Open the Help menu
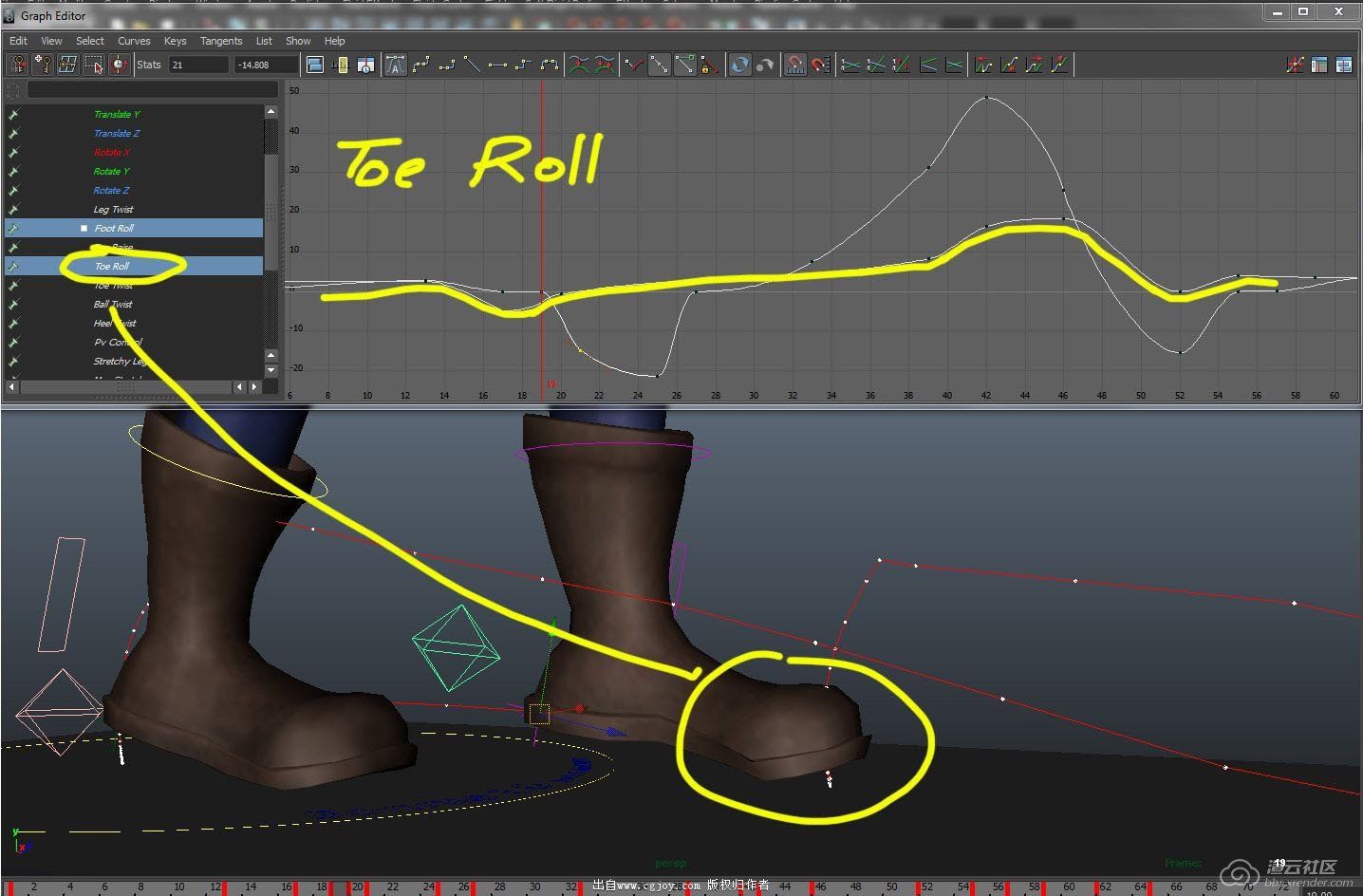 (x=334, y=41)
